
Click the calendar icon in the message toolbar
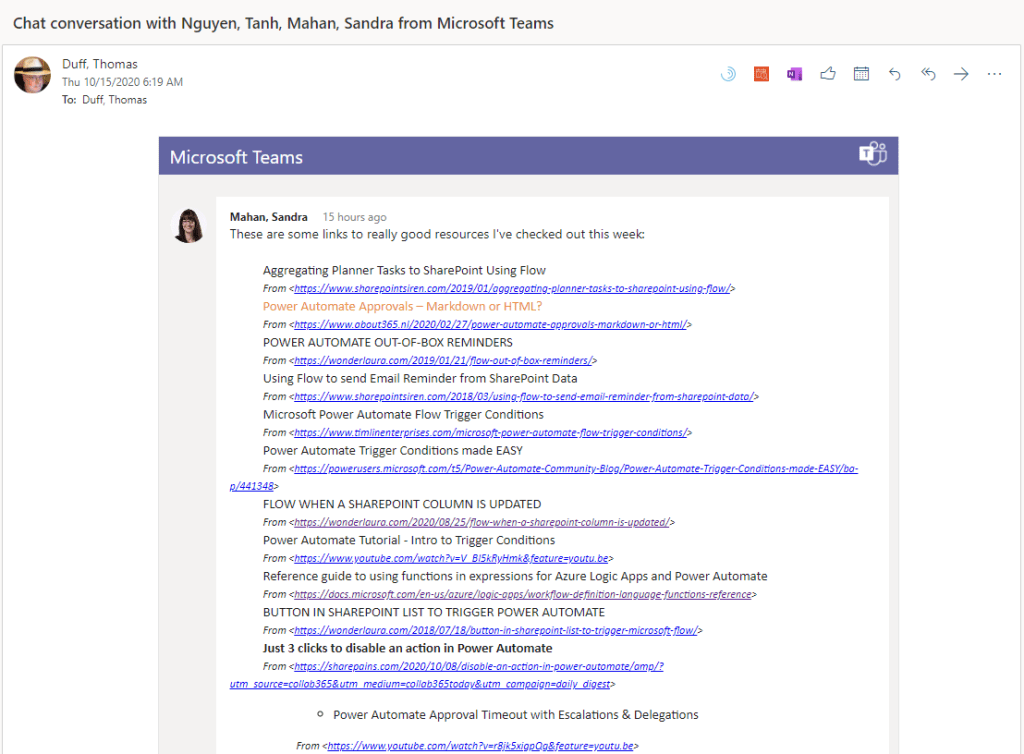coord(861,74)
